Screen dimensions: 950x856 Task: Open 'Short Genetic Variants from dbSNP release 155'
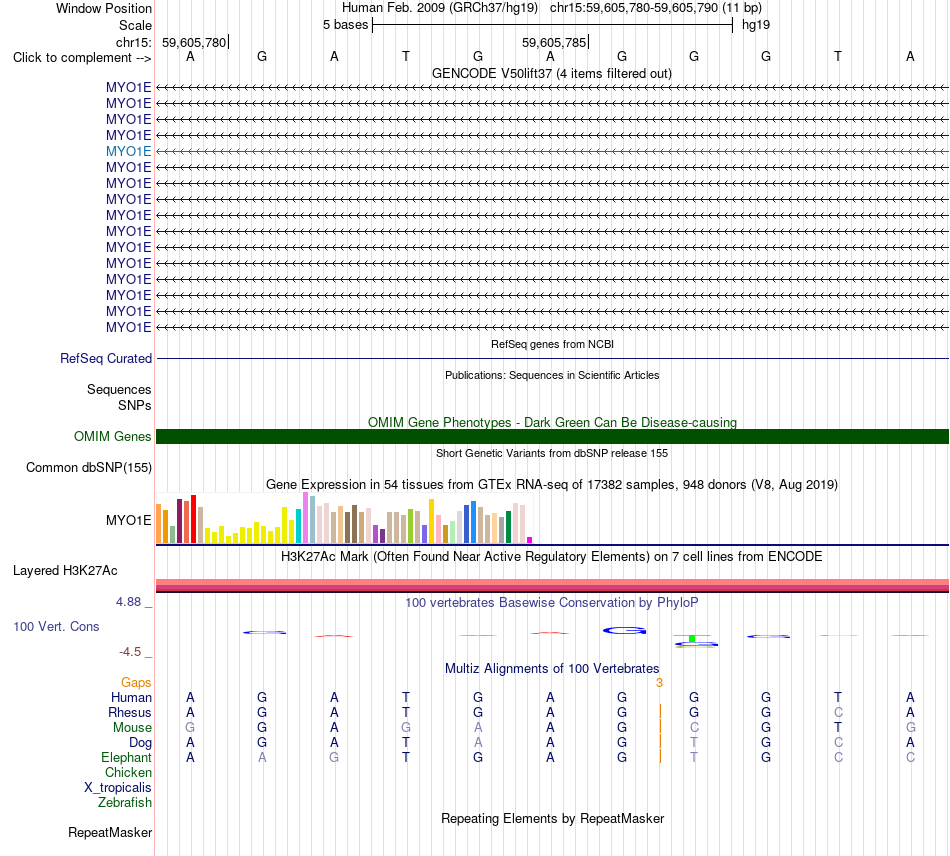click(x=552, y=453)
